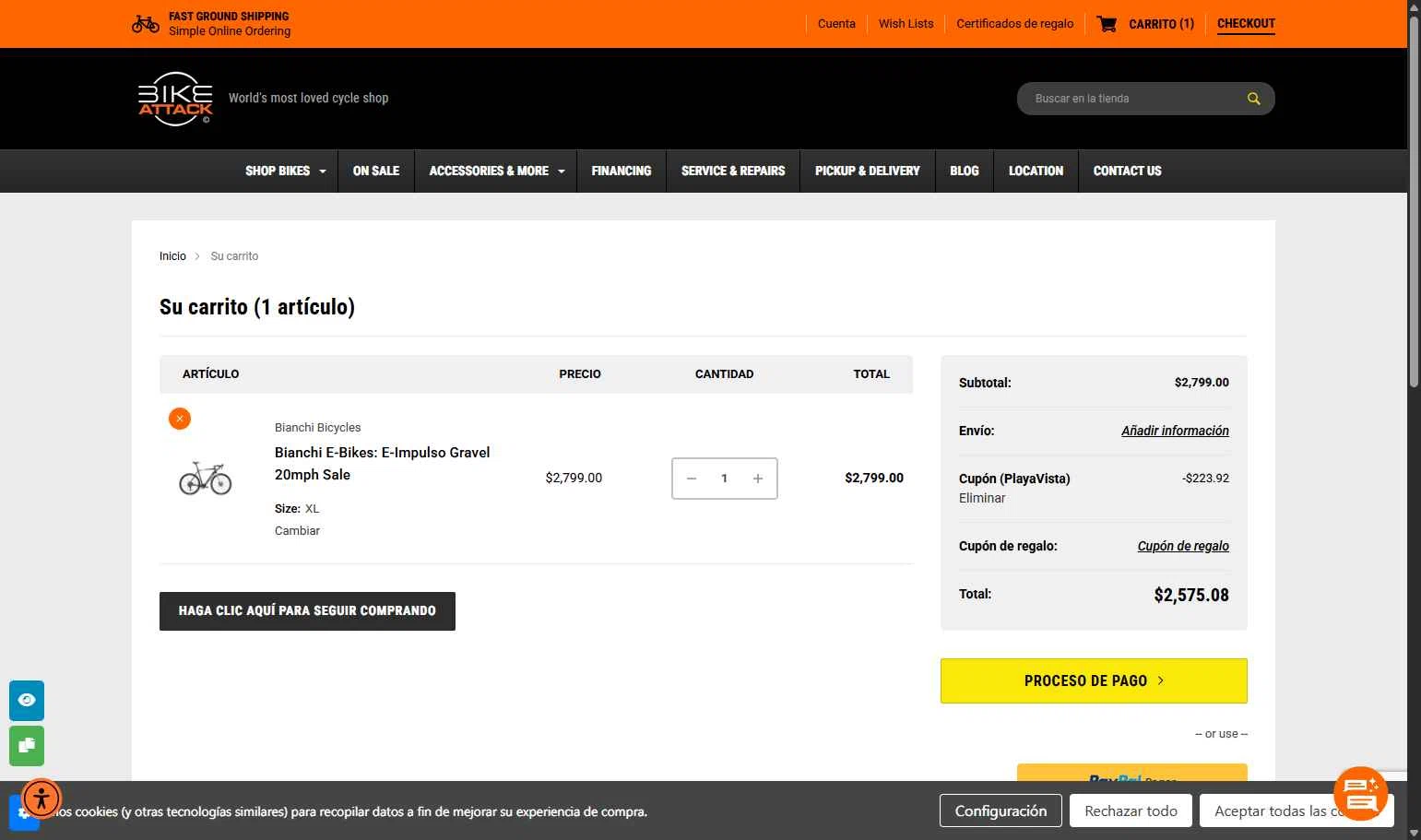Click Añadir información shipping link
The image size is (1421, 840).
pos(1175,431)
